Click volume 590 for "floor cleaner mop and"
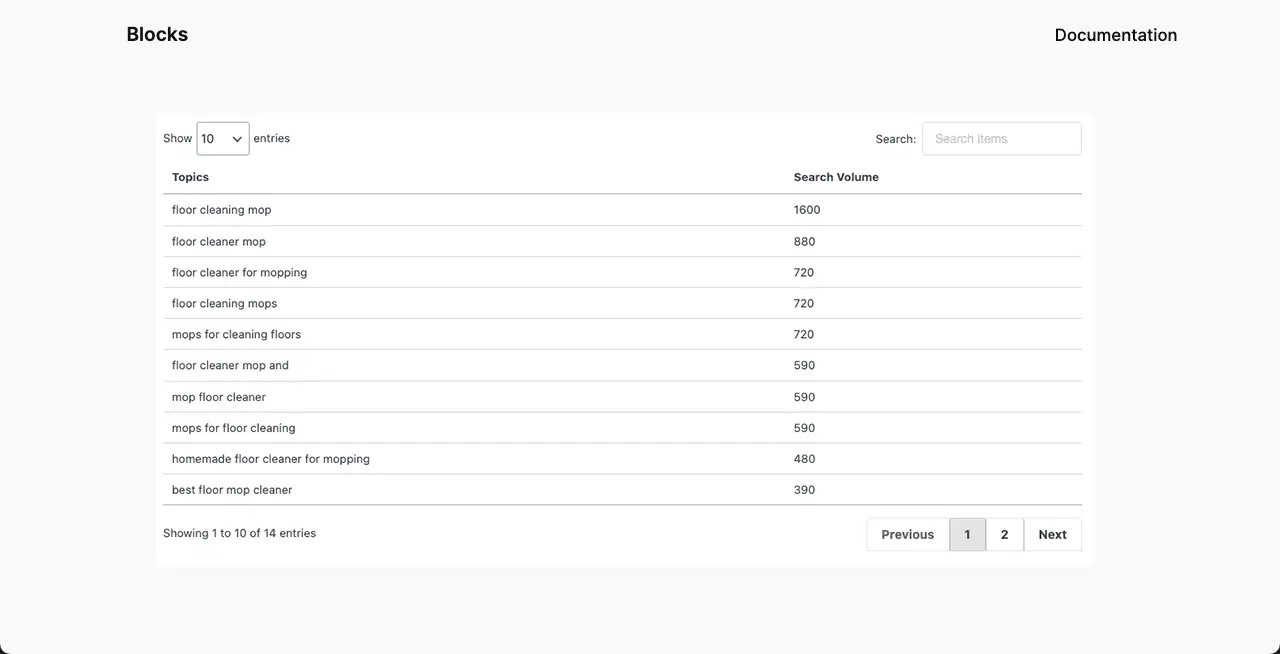Viewport: 1280px width, 654px height. pos(805,365)
